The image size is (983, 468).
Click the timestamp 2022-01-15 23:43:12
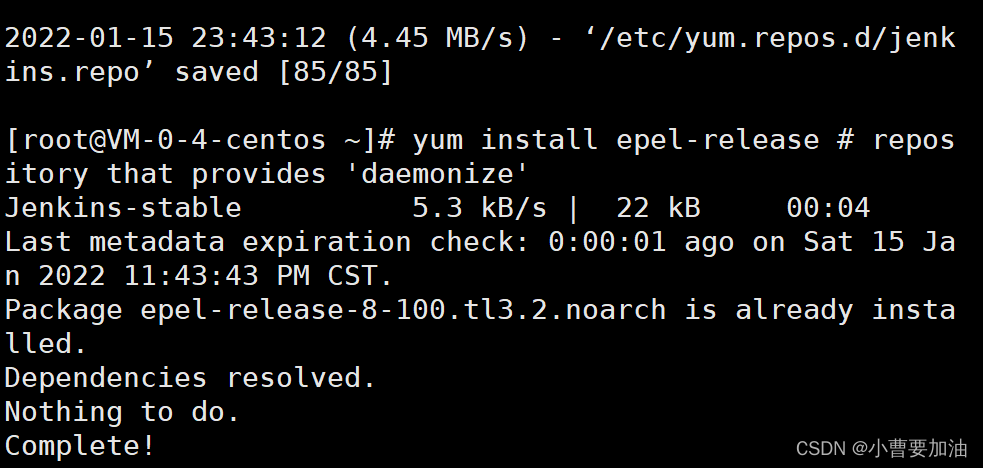(166, 39)
